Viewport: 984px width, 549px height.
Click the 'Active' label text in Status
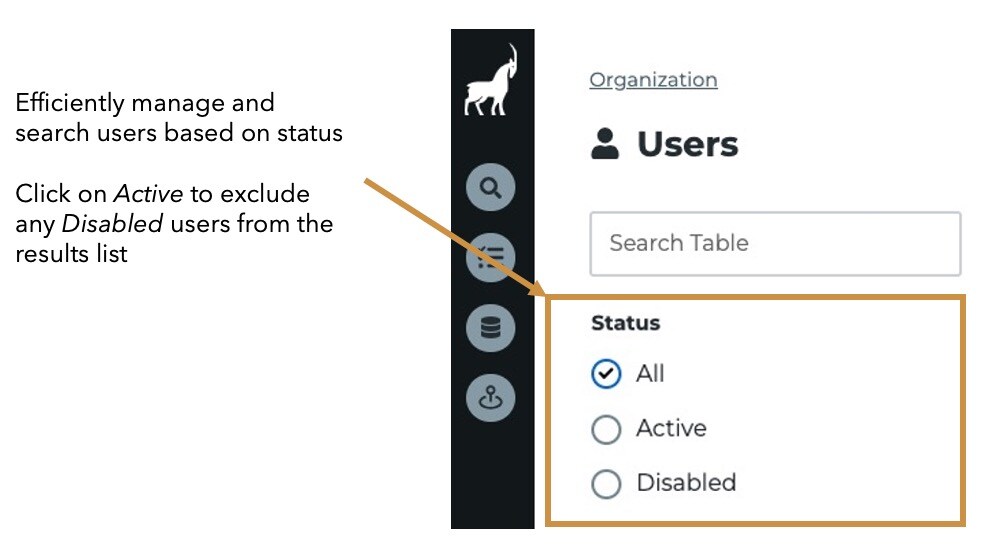point(671,428)
